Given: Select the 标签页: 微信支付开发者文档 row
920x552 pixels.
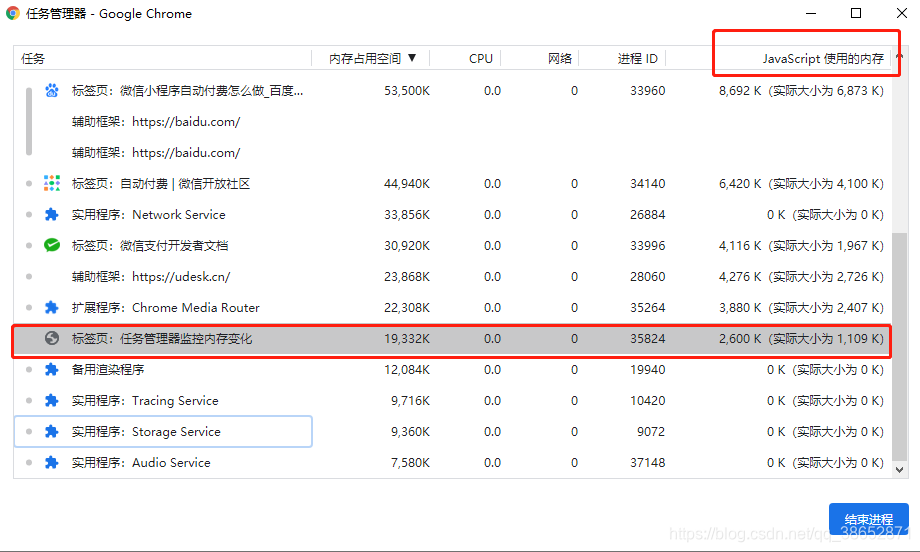Looking at the screenshot, I should click(x=452, y=245).
